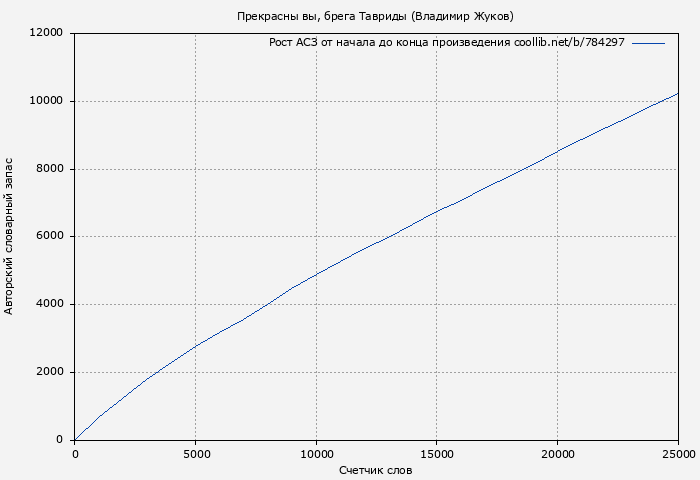Click the 6000 tick label on the y-axis

(x=50, y=237)
